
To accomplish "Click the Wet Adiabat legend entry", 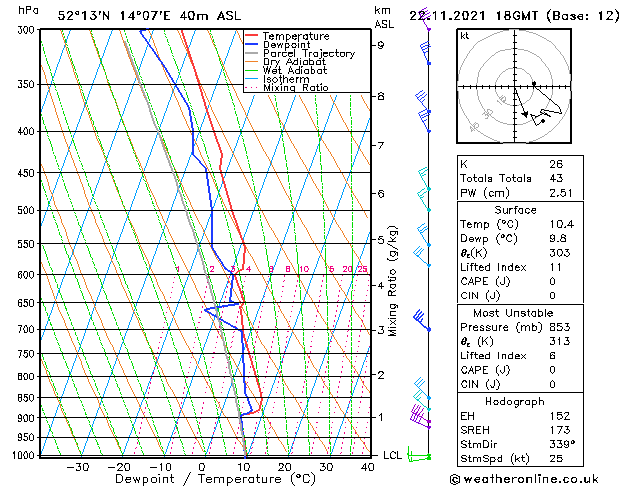I will (295, 70).
